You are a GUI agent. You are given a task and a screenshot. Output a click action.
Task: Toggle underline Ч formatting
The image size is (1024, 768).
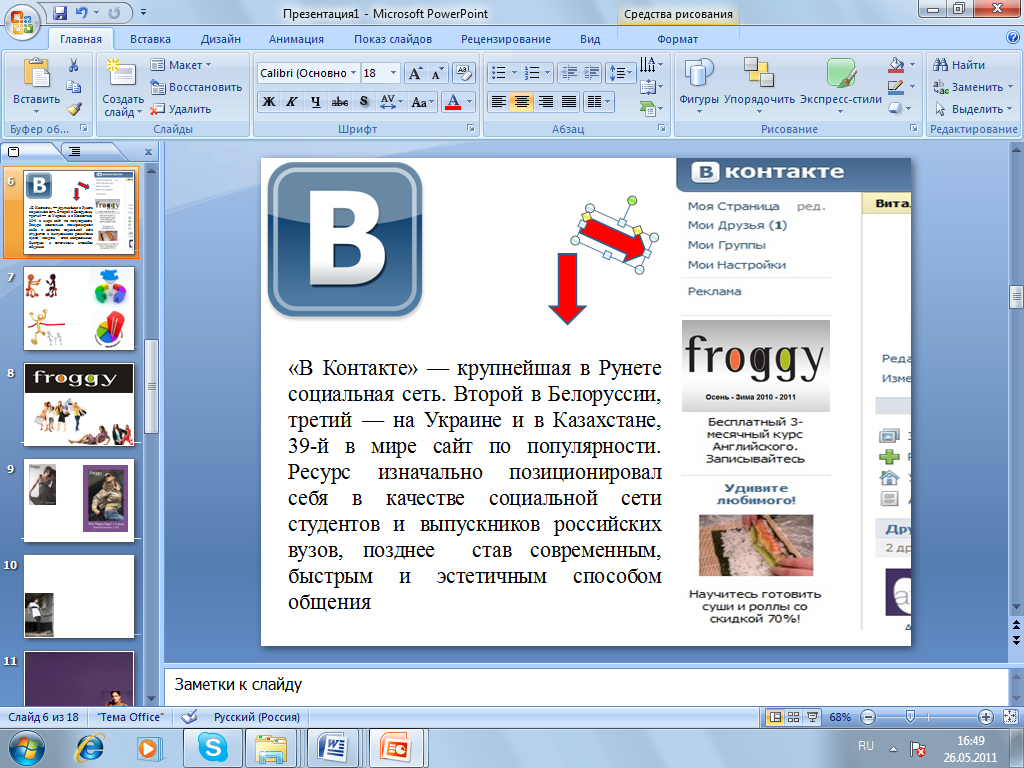[315, 102]
